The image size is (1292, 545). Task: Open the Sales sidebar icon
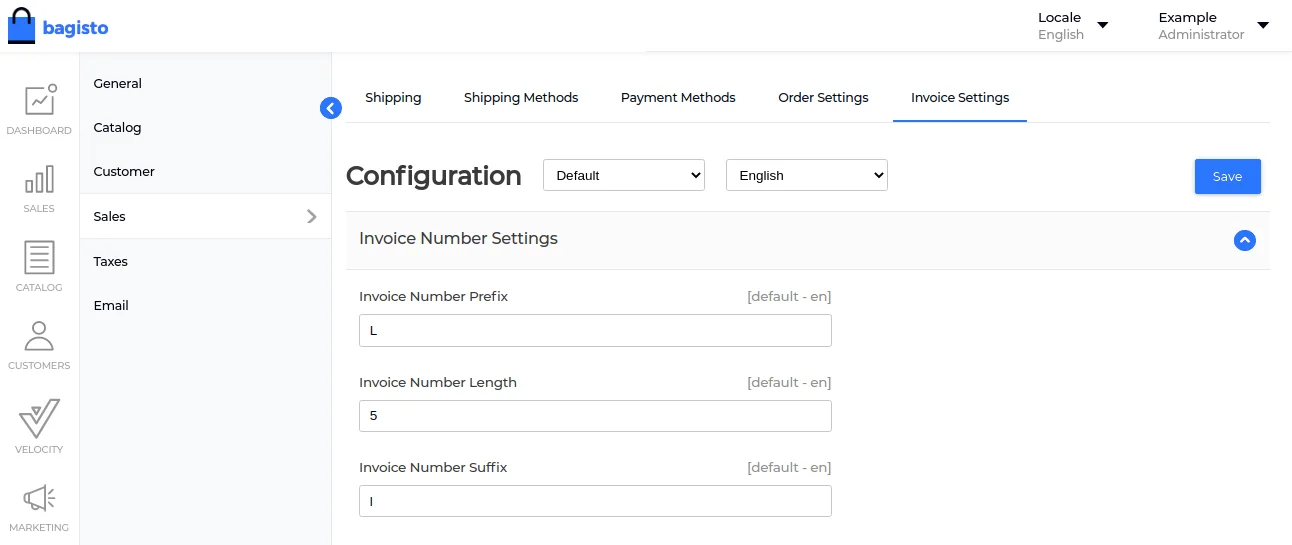39,188
